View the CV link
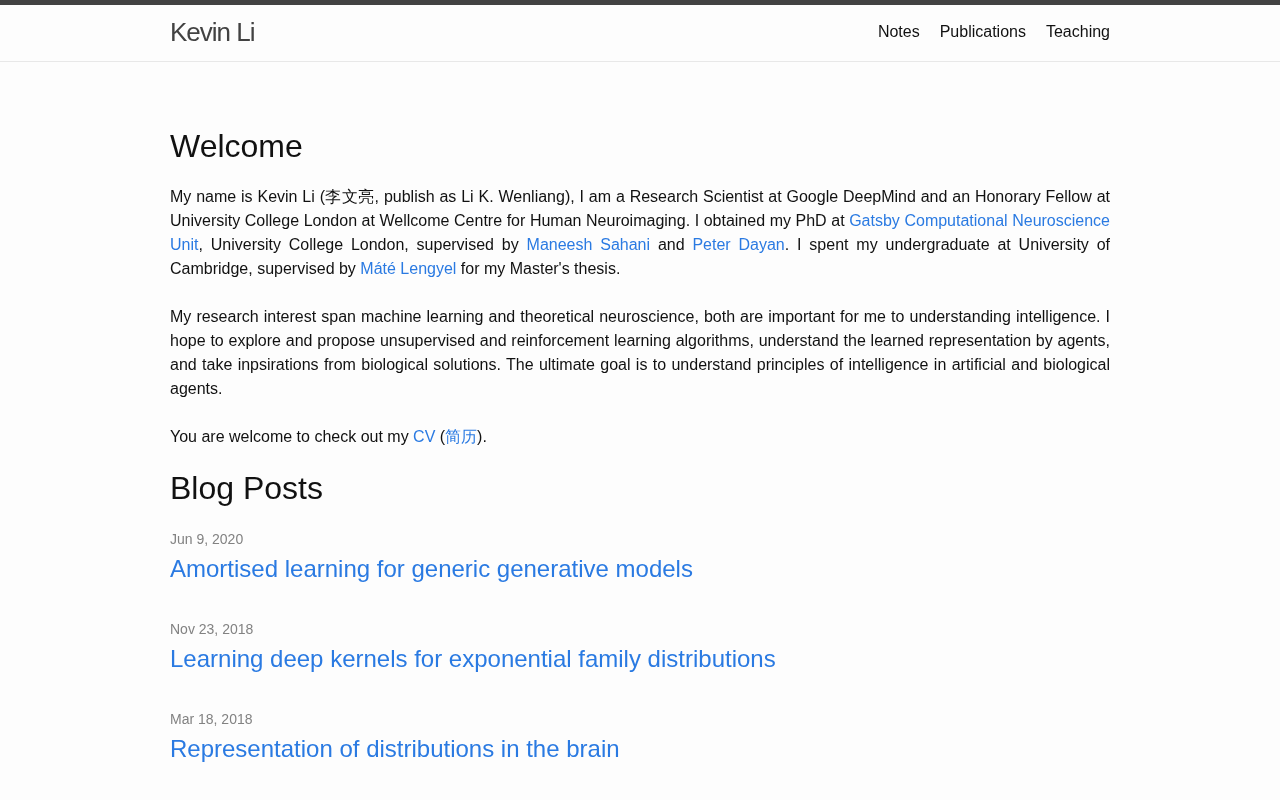The image size is (1280, 800). coord(424,437)
